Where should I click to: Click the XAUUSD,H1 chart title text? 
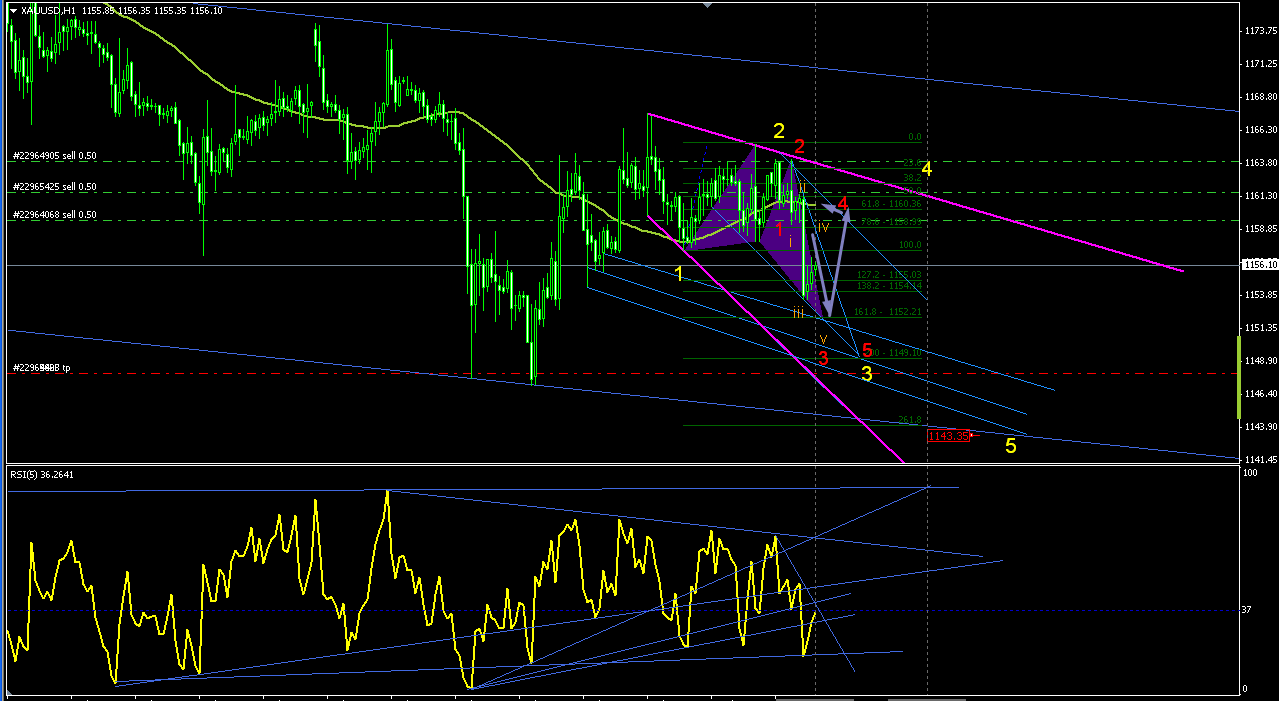click(48, 10)
